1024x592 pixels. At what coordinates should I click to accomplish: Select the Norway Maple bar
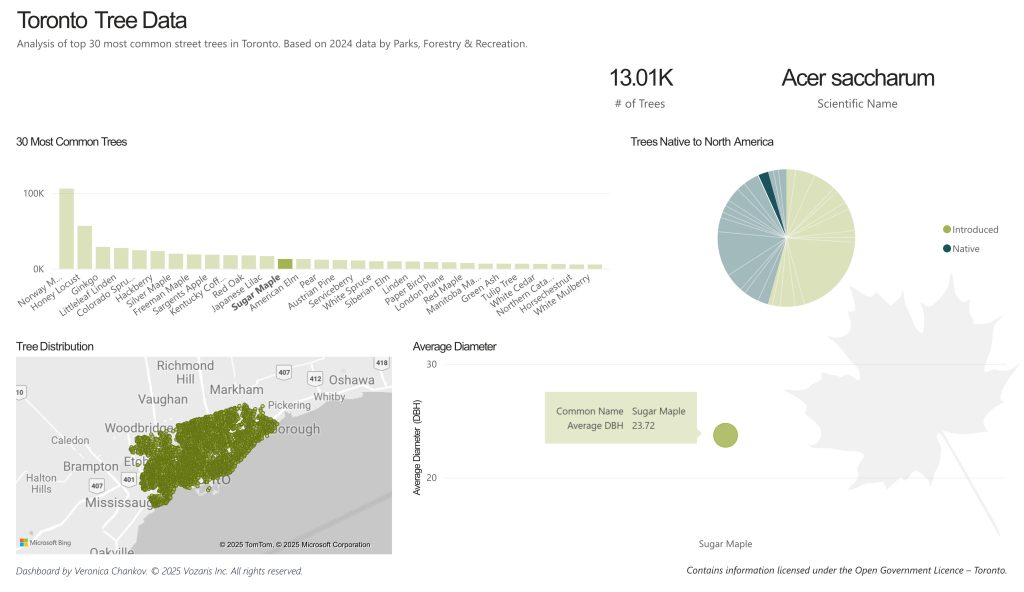point(66,228)
